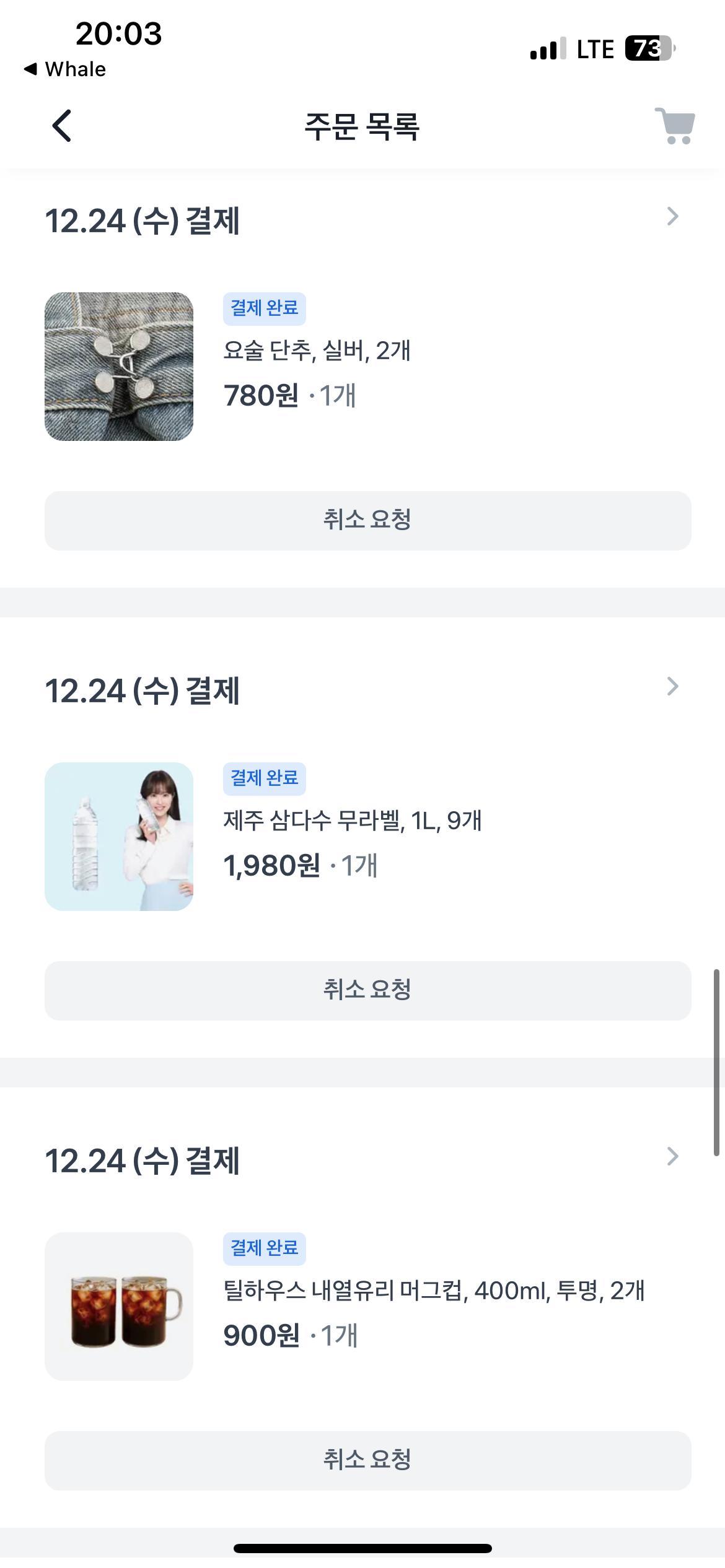Tap the status bar clock 20:03
Viewport: 725px width, 1568px height.
[118, 33]
